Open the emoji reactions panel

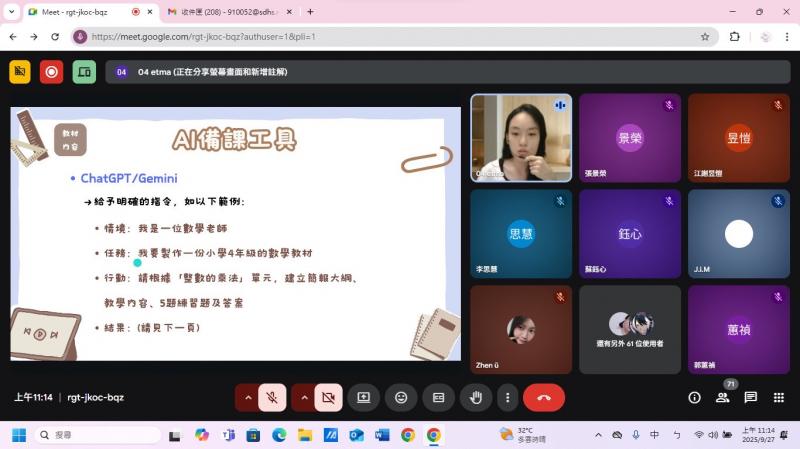[x=401, y=397]
